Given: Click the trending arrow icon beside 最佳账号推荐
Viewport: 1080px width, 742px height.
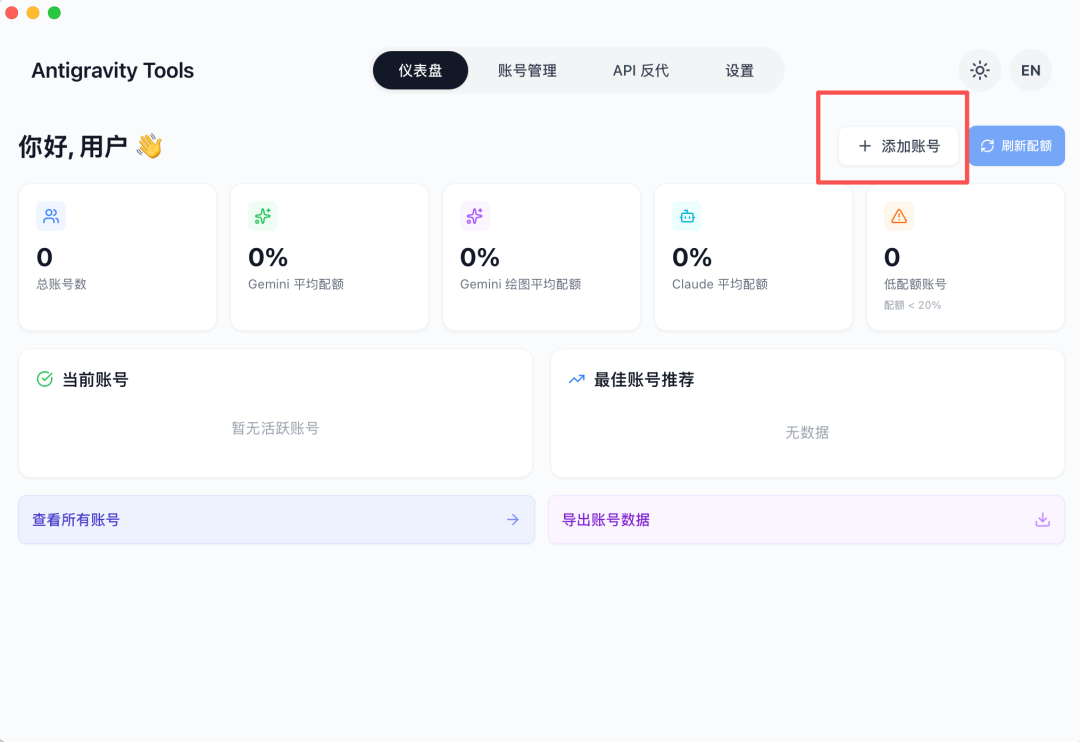Looking at the screenshot, I should point(576,379).
